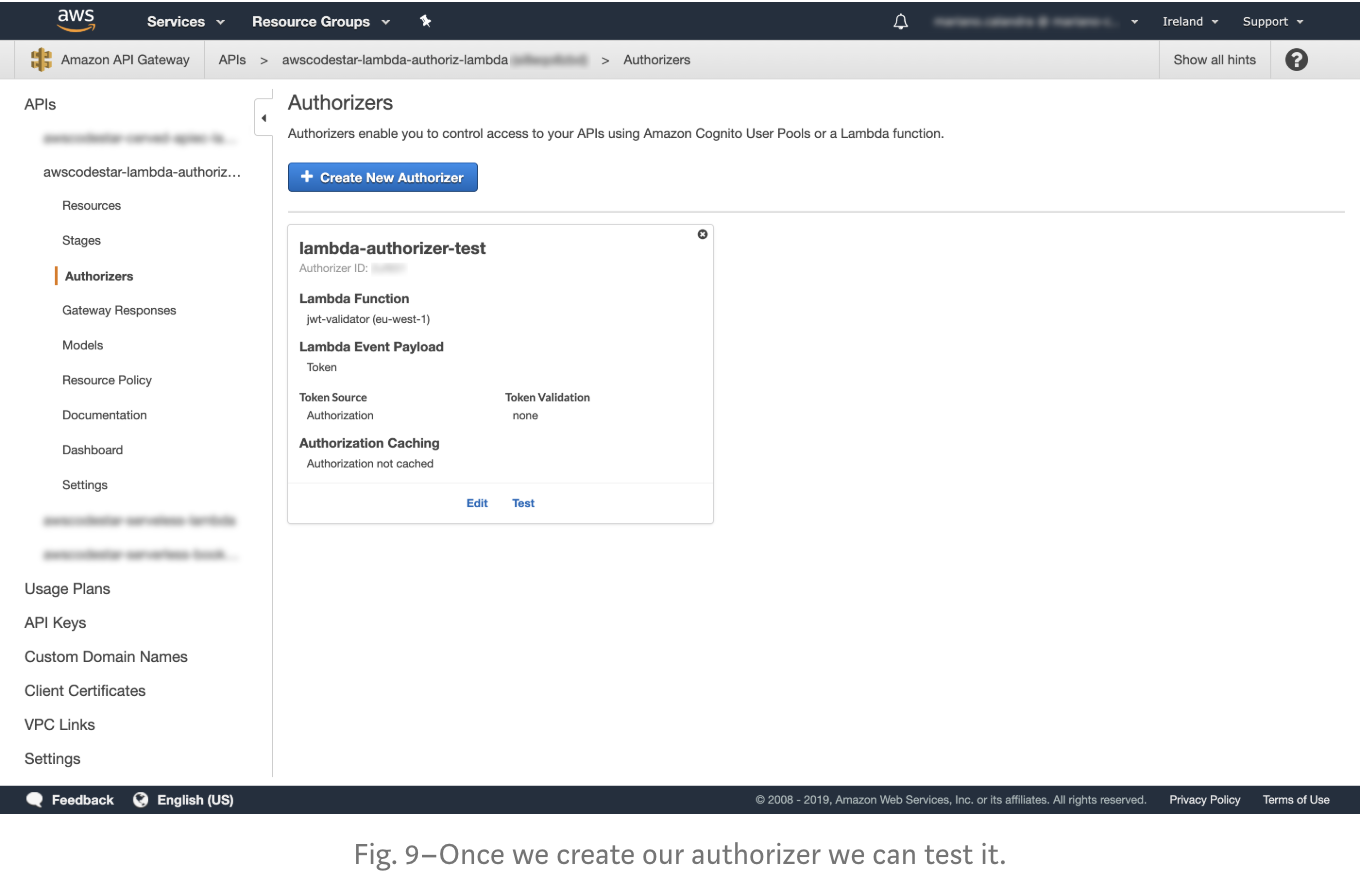
Task: Click the Authorizers breadcrumb text
Action: pos(657,60)
